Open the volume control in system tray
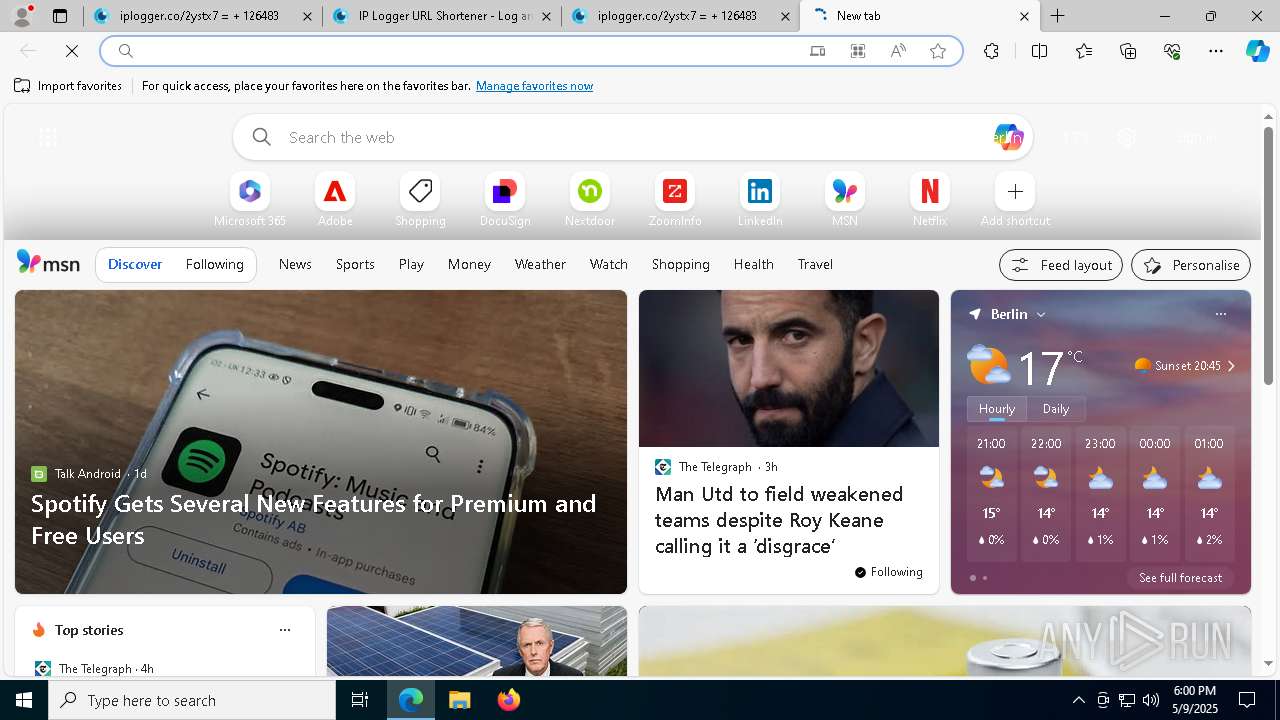 tap(1151, 700)
